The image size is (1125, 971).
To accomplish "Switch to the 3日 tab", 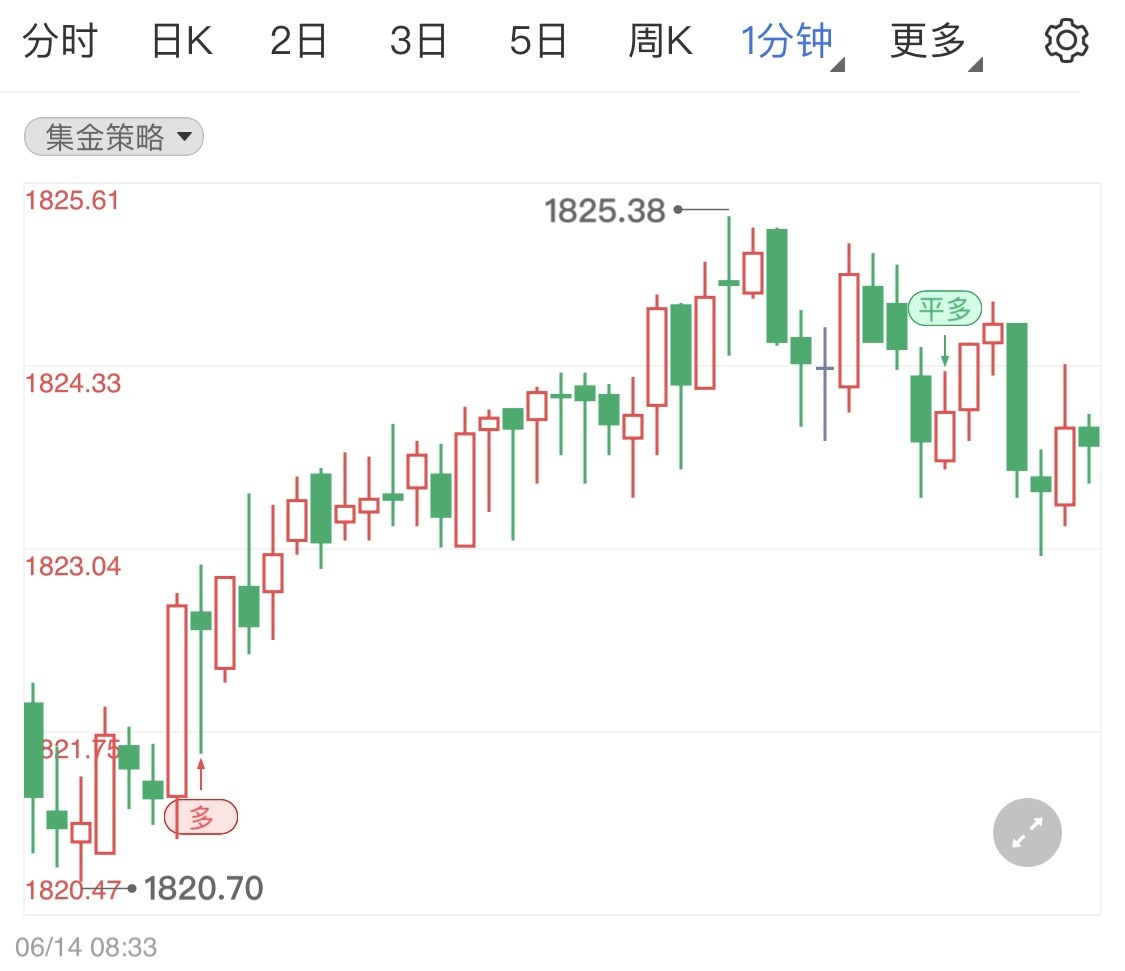I will pyautogui.click(x=418, y=41).
